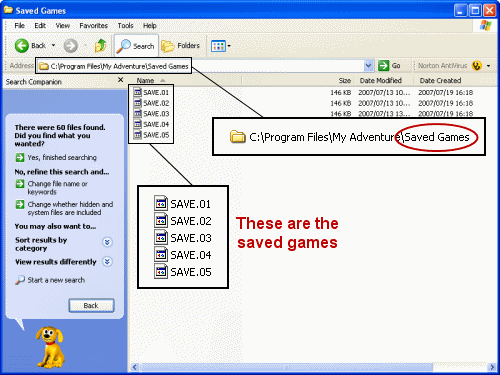
Task: Click the Up folder toolbar icon
Action: click(x=100, y=46)
